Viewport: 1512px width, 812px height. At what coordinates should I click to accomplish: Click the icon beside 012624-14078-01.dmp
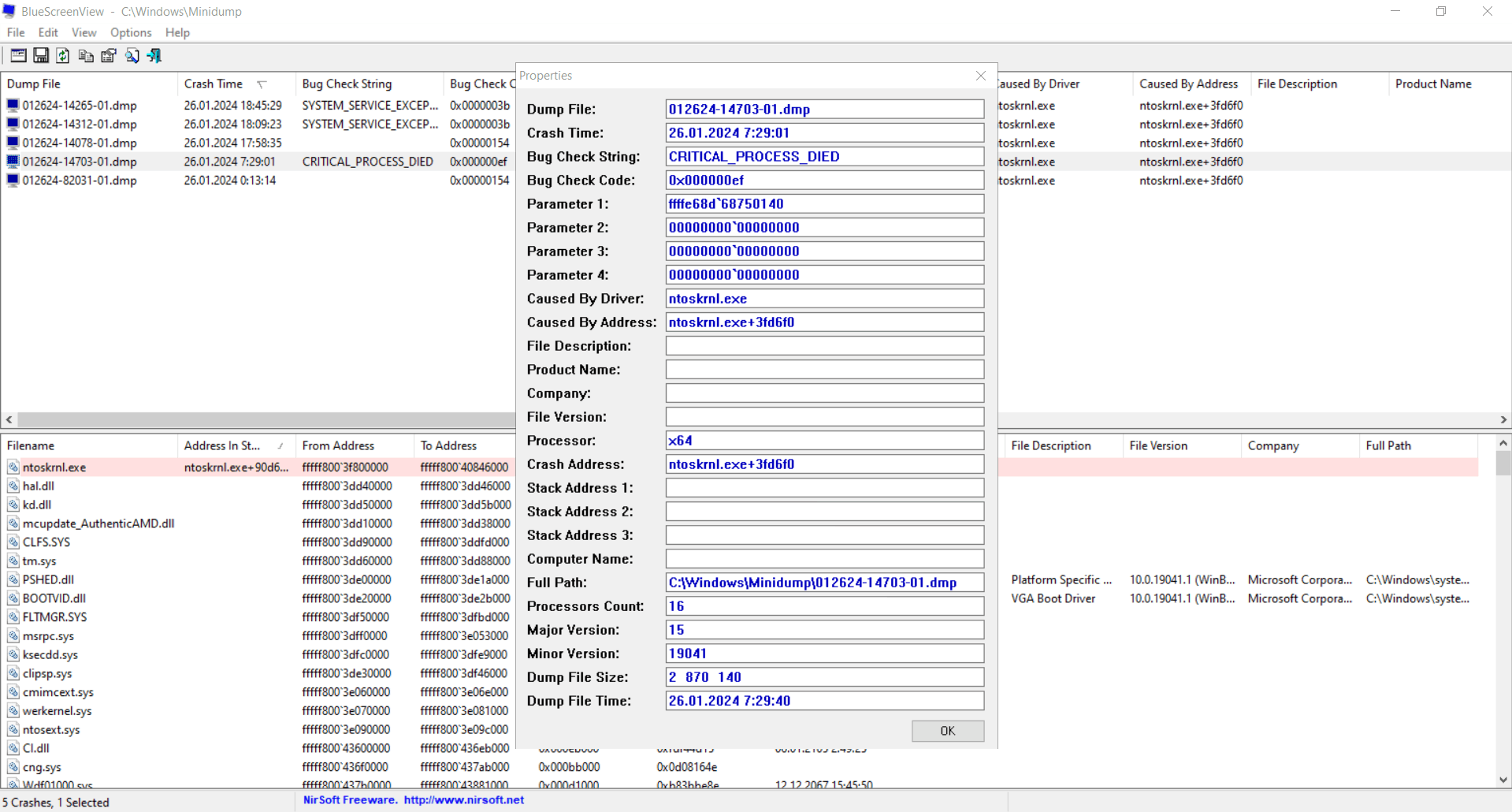pos(13,143)
